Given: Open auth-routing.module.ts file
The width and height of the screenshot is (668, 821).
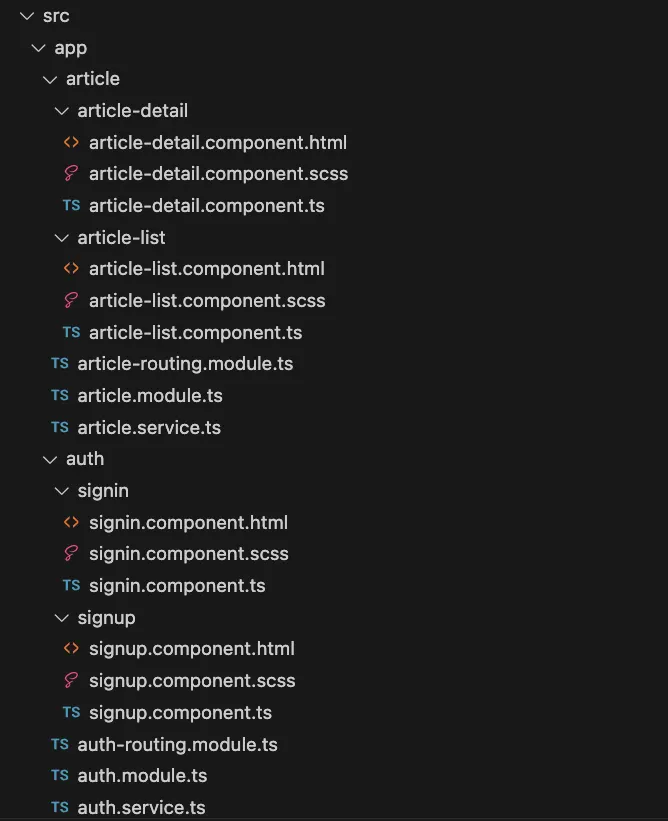Looking at the screenshot, I should 177,745.
